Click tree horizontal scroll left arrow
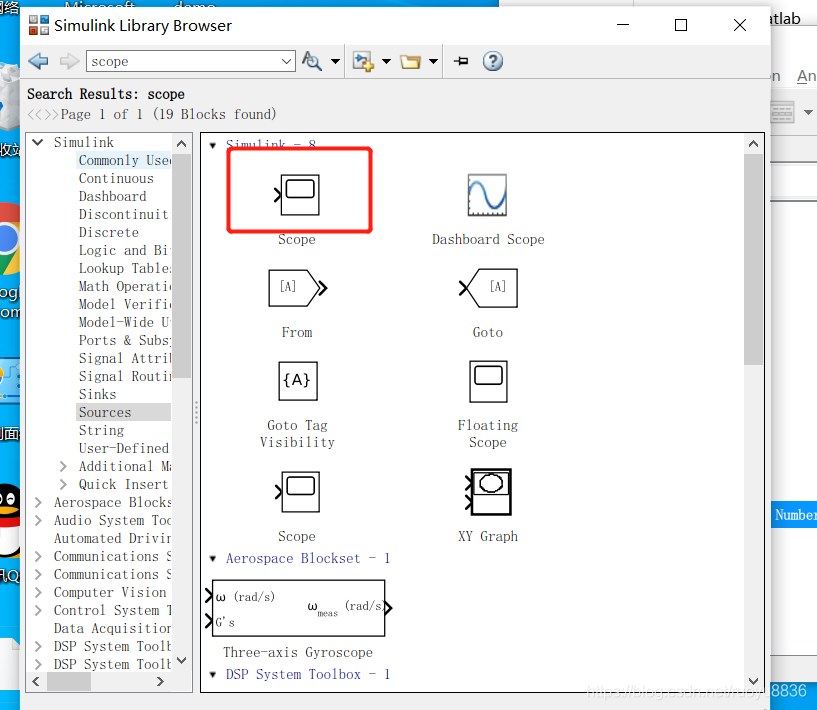This screenshot has height=710, width=817. 35,681
